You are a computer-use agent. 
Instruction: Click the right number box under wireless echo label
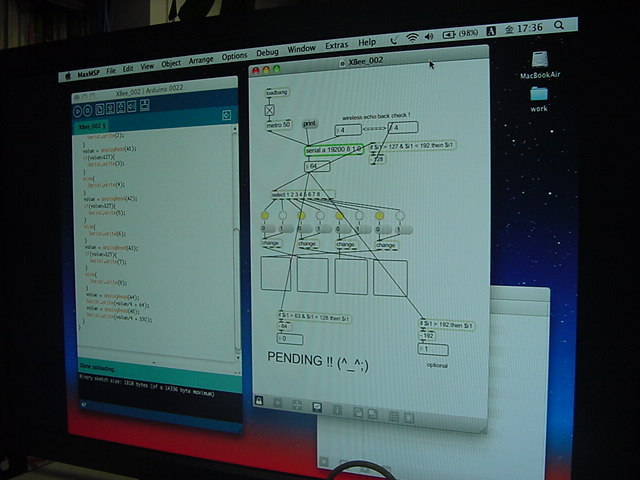(403, 127)
